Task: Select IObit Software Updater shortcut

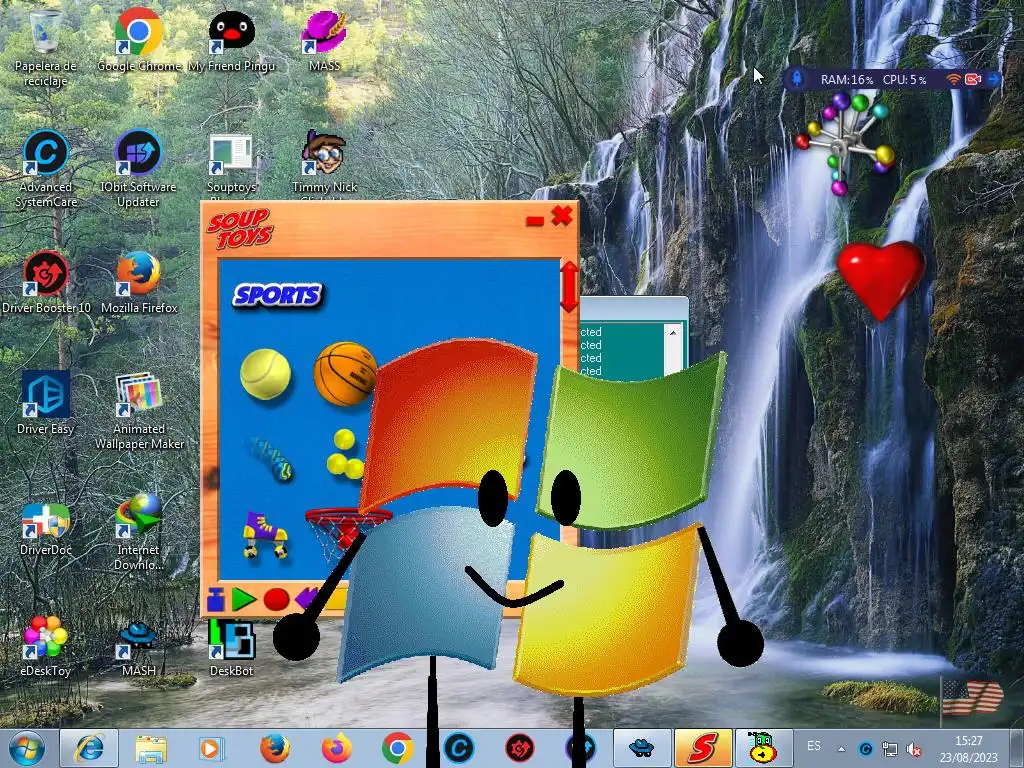Action: (138, 168)
